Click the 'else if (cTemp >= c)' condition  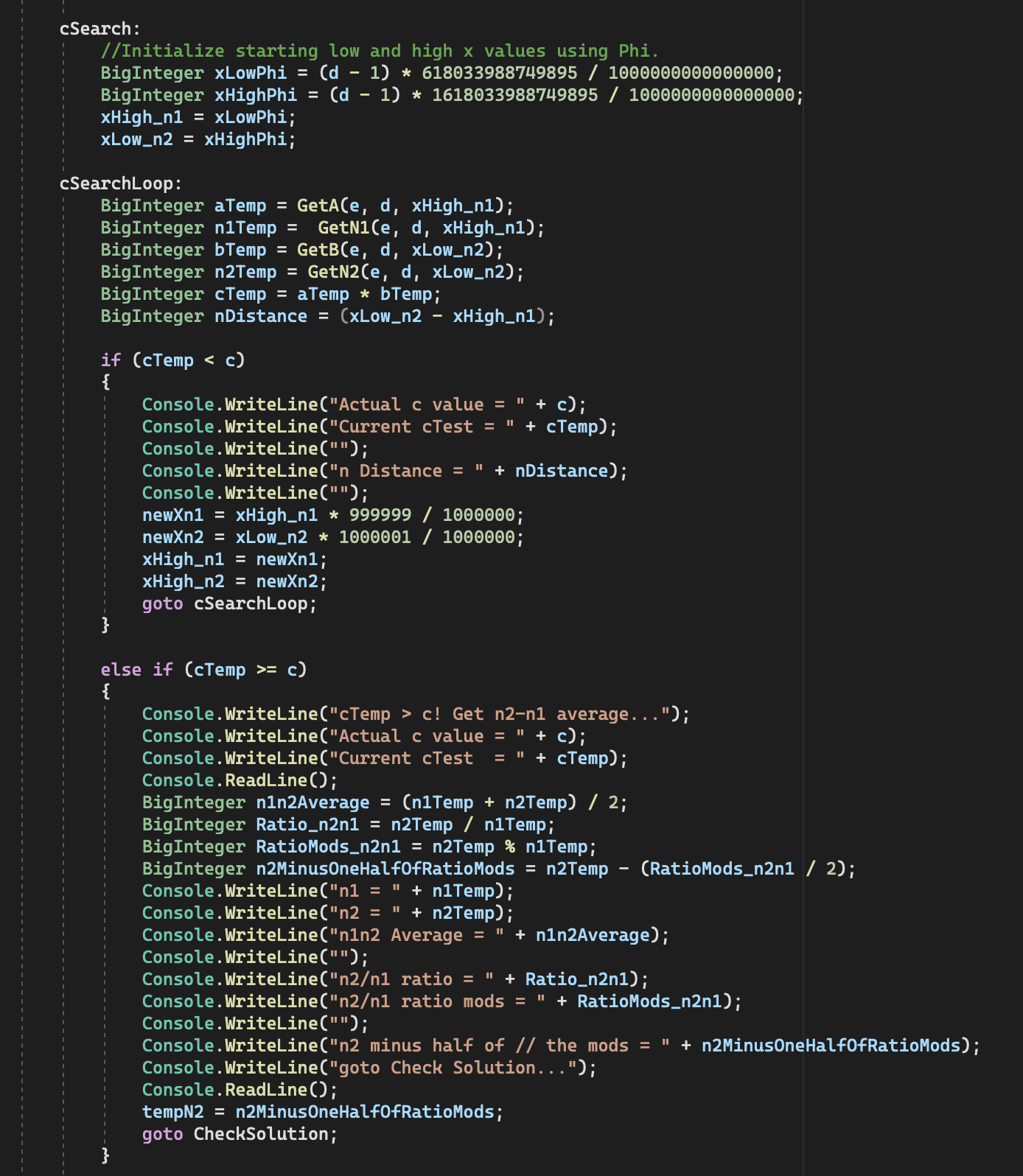click(x=203, y=670)
